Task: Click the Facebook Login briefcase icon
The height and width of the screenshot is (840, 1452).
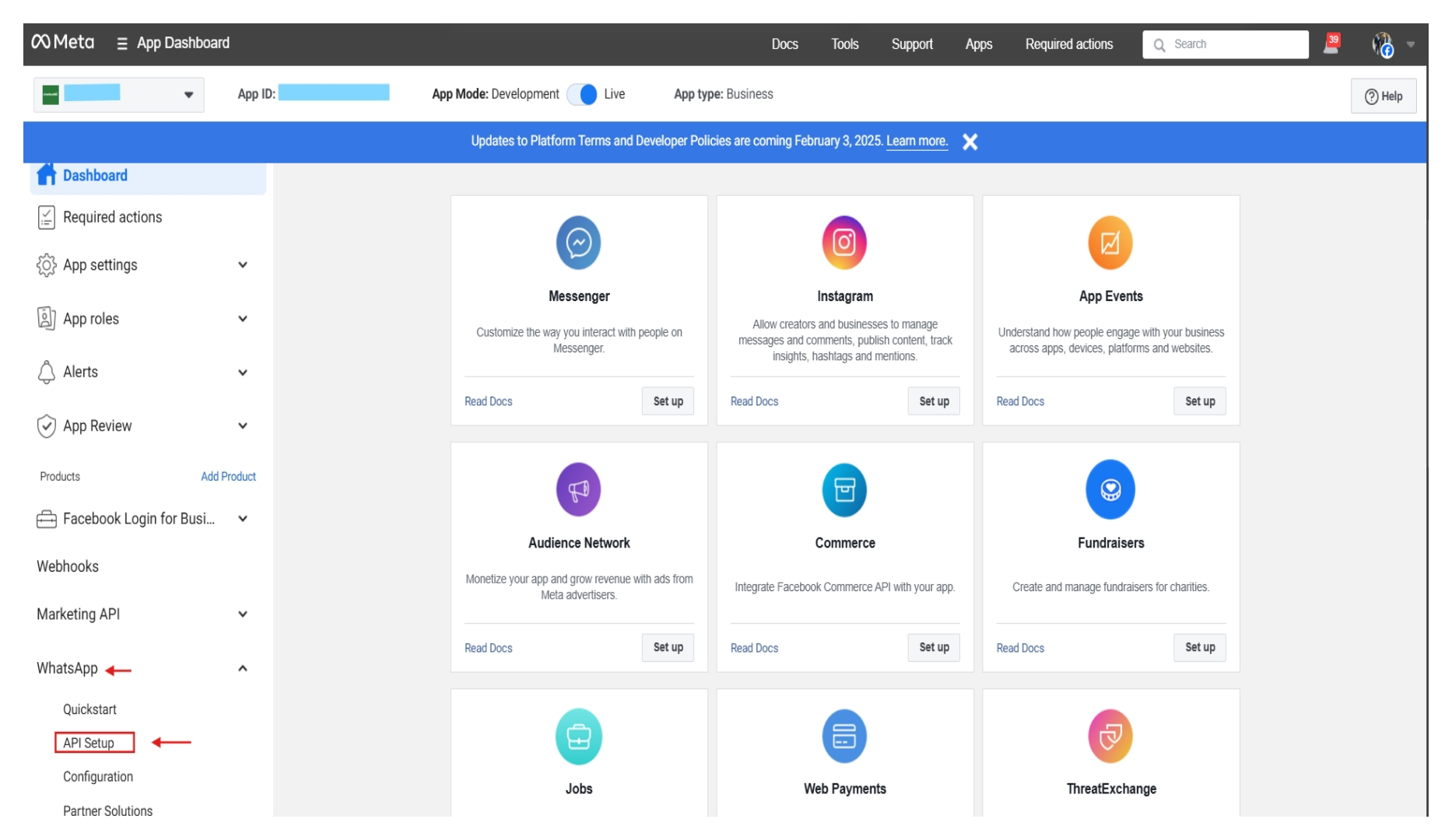Action: tap(47, 519)
